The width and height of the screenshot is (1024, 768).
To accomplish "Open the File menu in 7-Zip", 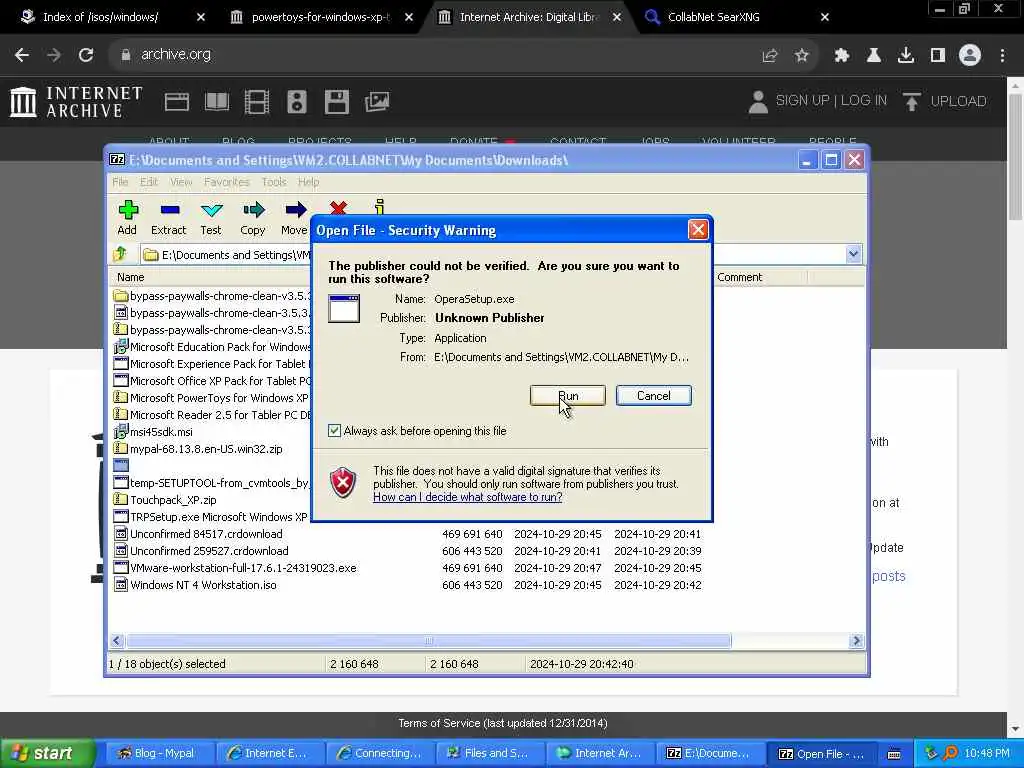I will [120, 182].
